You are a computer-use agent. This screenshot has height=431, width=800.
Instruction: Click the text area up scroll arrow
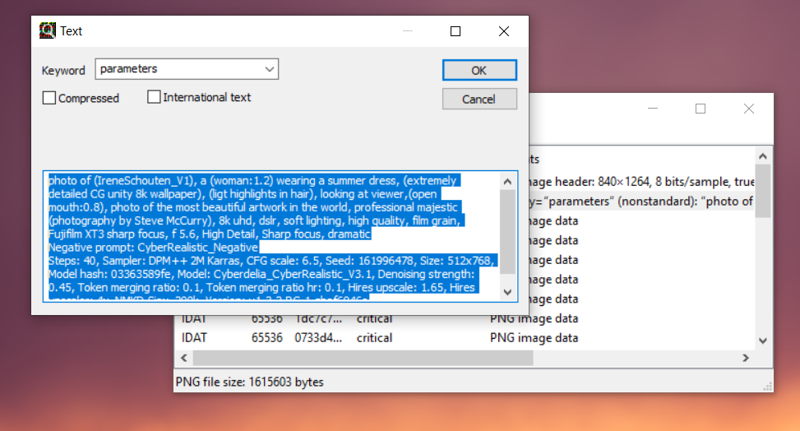click(x=507, y=182)
